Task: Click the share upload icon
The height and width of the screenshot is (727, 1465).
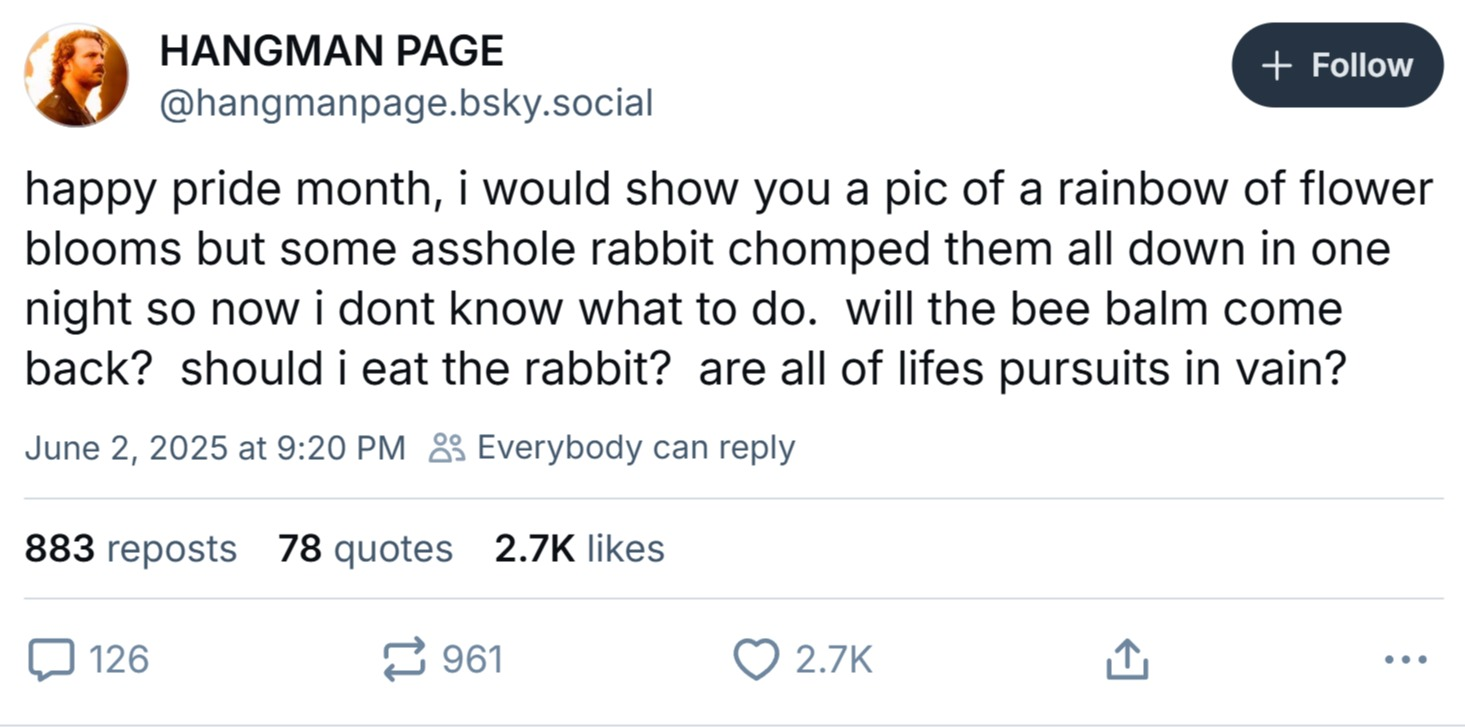Action: (1127, 660)
